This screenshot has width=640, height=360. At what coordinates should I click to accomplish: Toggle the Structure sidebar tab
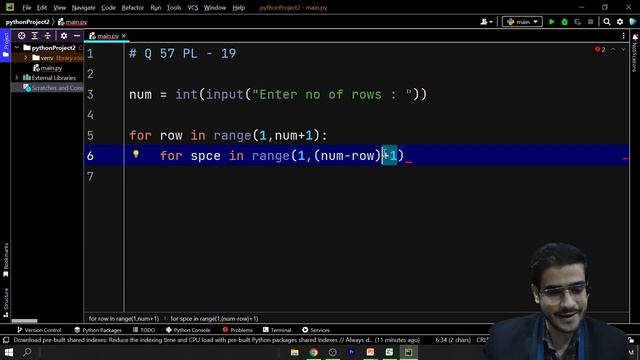(5, 302)
